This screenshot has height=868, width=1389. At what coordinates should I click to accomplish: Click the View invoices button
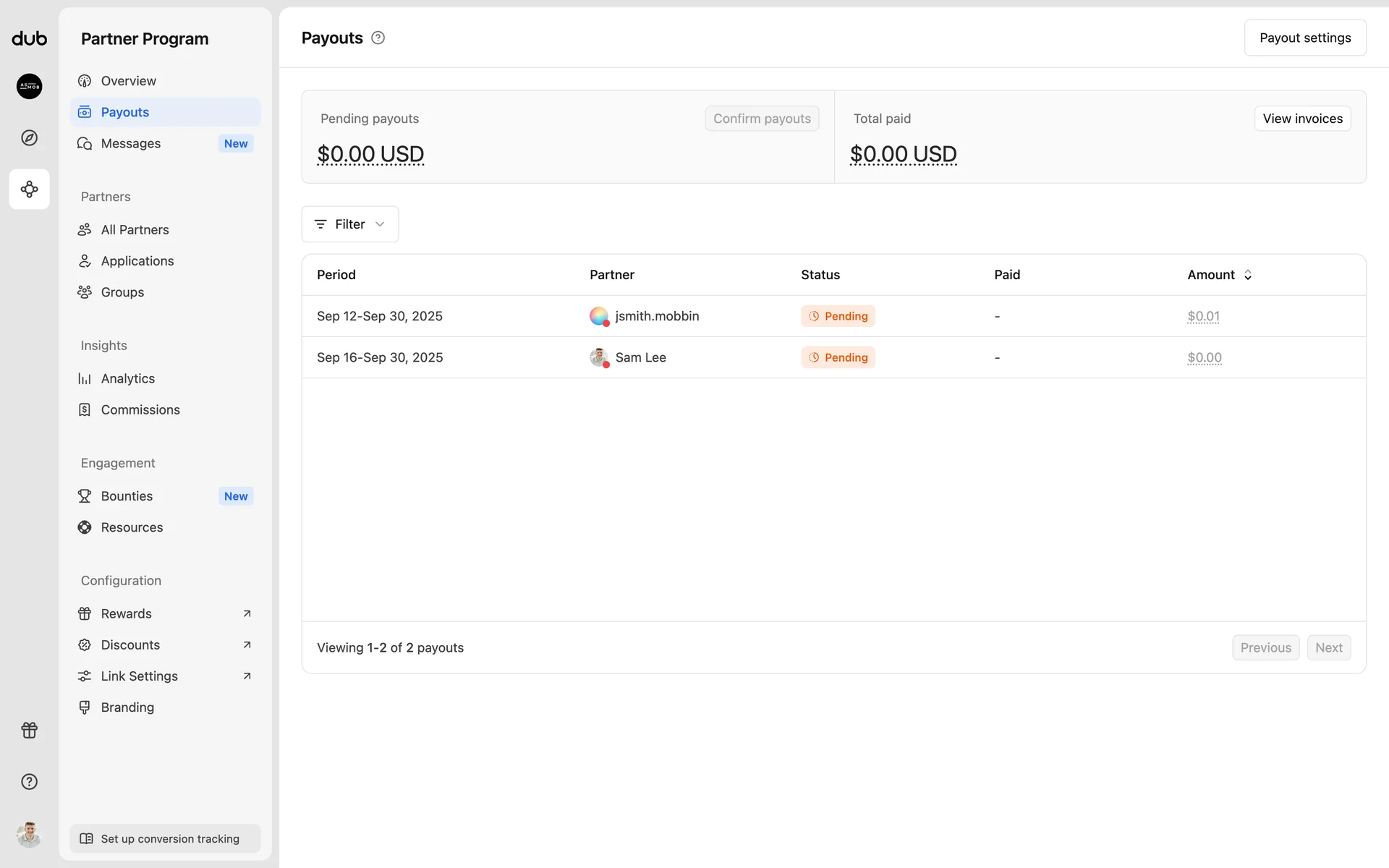[x=1302, y=119]
